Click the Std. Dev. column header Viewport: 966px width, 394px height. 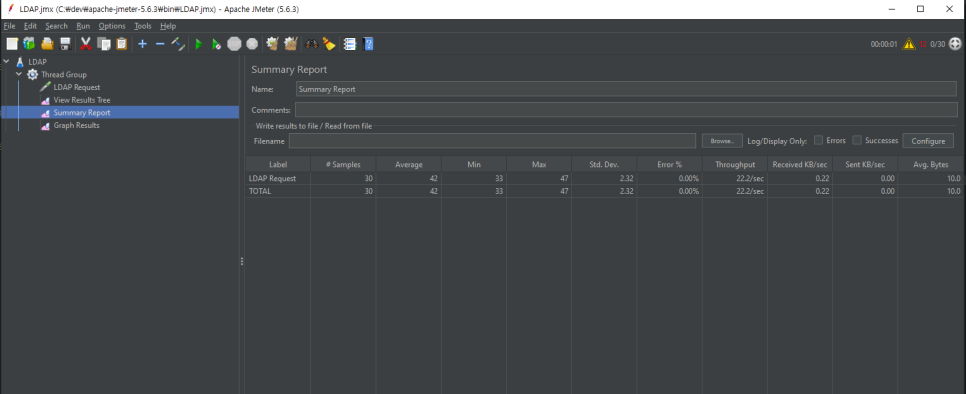coord(604,164)
